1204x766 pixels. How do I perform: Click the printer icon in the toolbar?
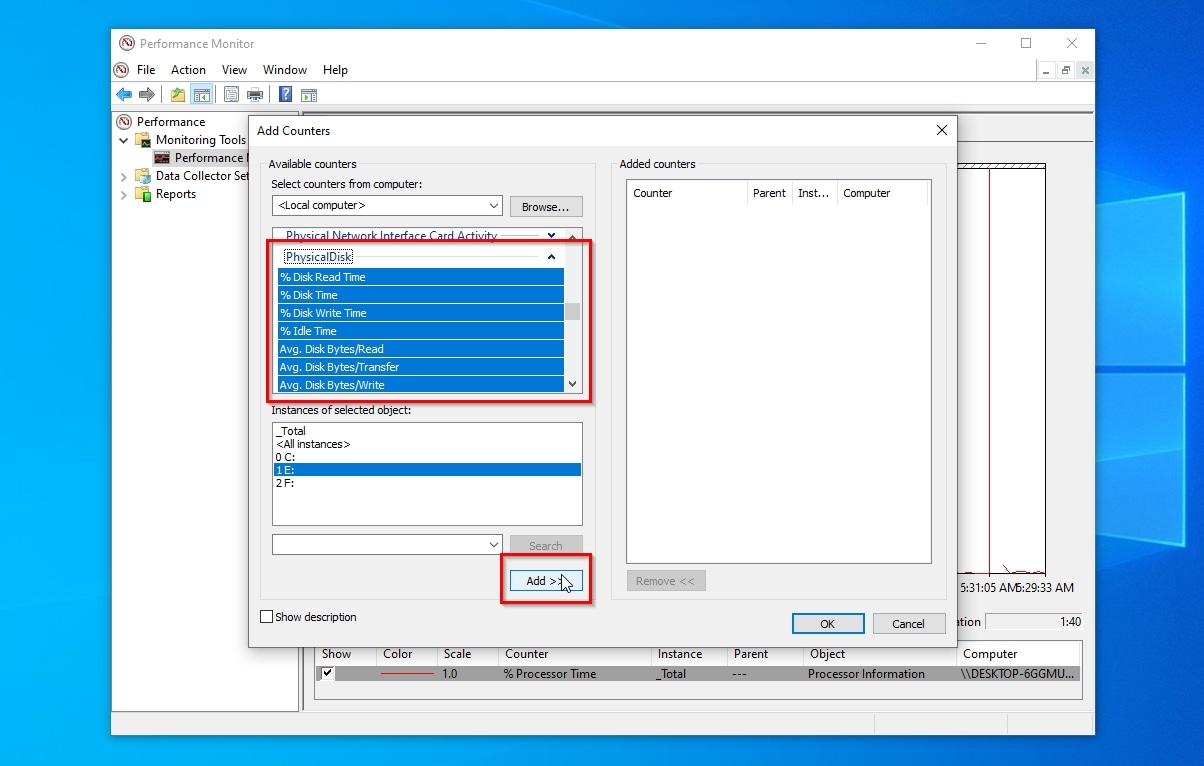pos(255,95)
